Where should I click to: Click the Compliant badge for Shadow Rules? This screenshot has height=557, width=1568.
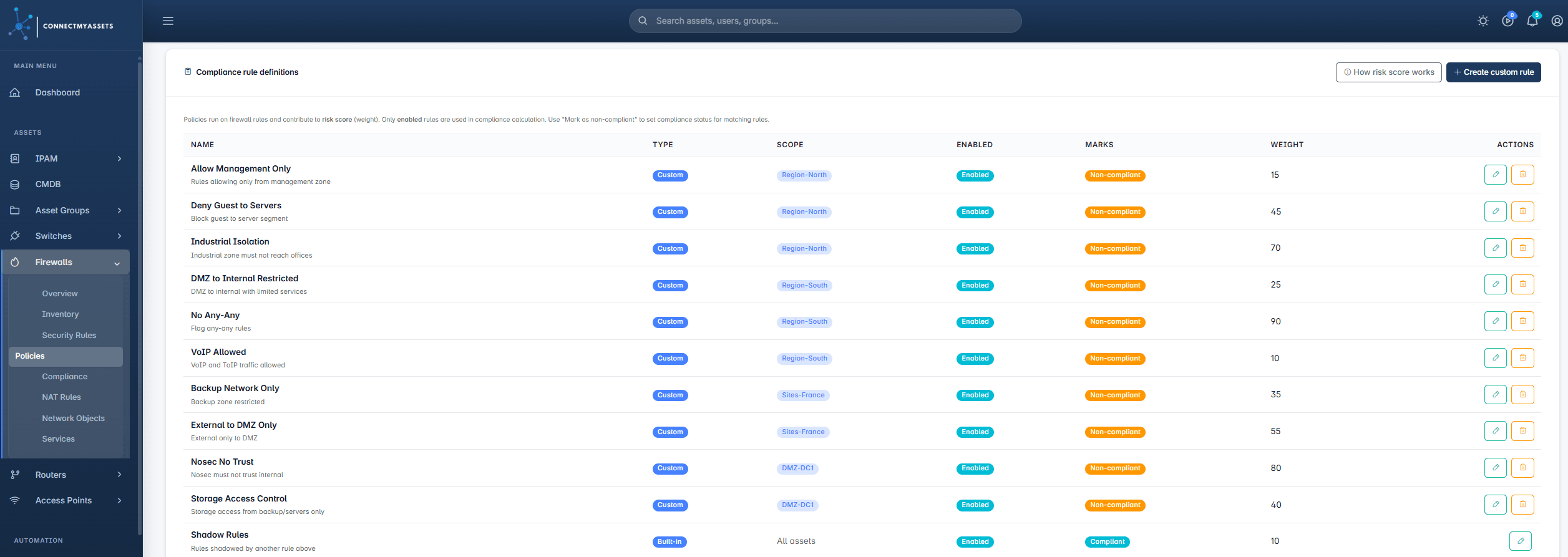pos(1108,541)
